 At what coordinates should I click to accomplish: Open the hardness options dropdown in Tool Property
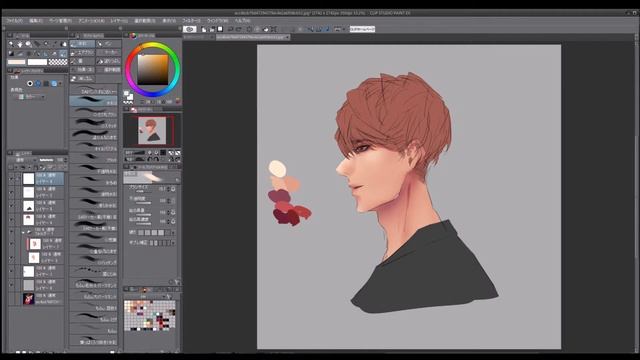click(x=174, y=232)
